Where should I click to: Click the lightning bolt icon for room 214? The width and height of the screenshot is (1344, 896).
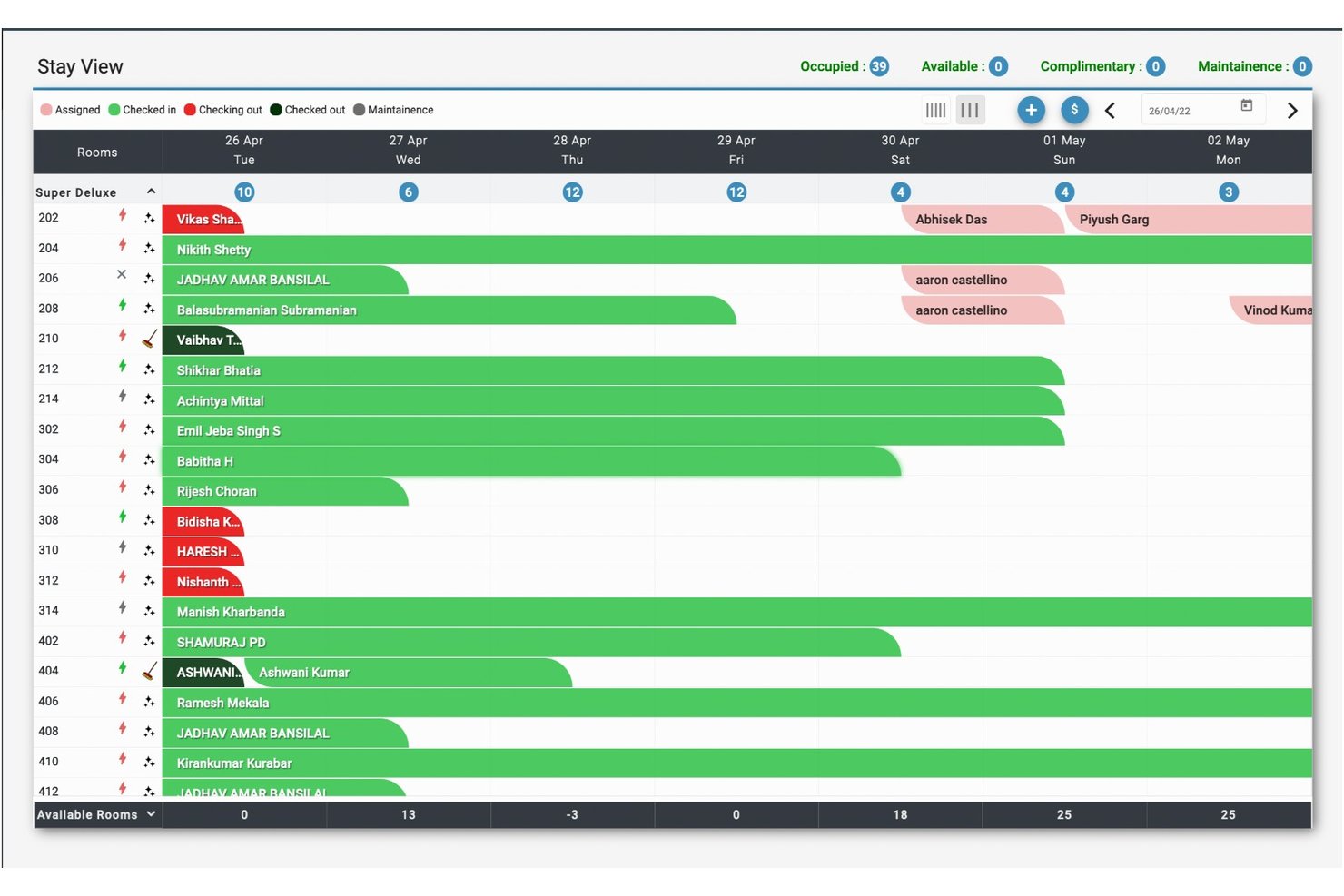point(123,396)
